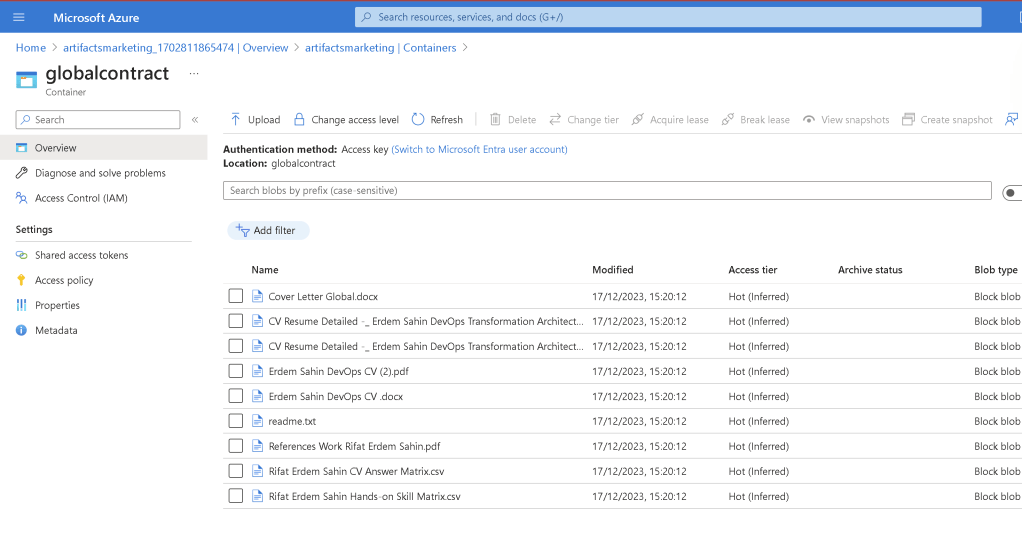Tick References Work Rifat Erdem Sahin.pdf checkbox

[236, 446]
